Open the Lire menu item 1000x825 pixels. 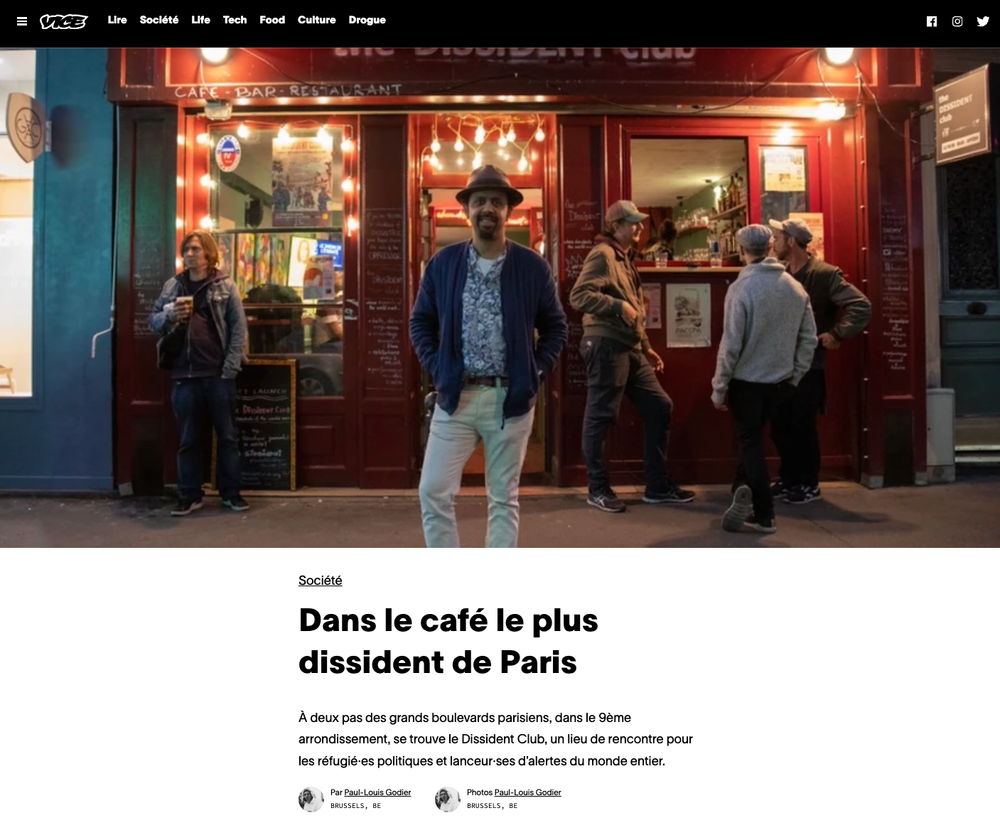[117, 20]
